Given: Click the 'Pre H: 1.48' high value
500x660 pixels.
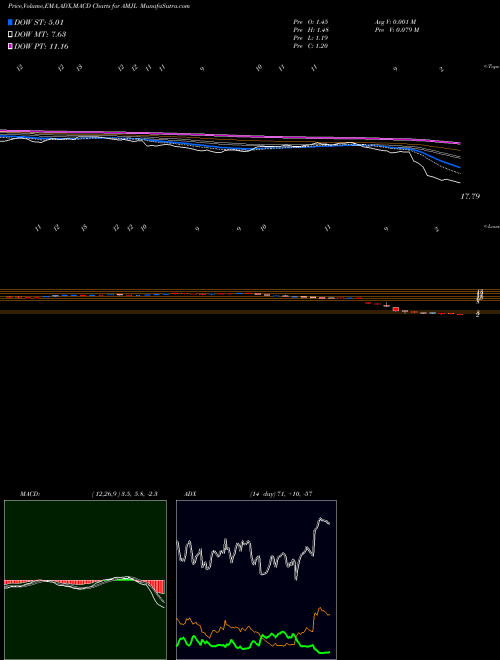Looking at the screenshot, I should pos(311,30).
